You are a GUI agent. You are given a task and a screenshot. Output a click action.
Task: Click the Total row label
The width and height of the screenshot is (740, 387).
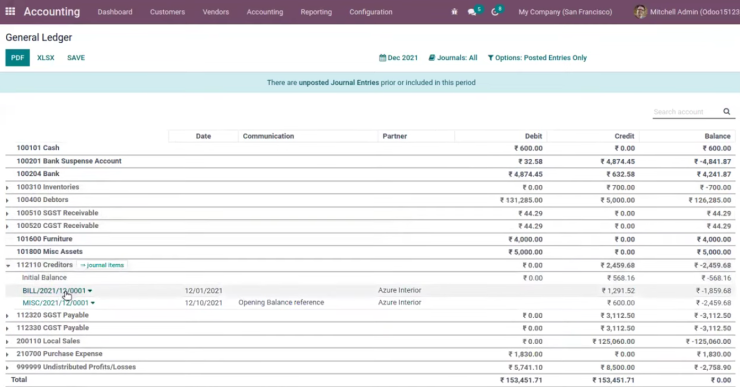[19, 379]
